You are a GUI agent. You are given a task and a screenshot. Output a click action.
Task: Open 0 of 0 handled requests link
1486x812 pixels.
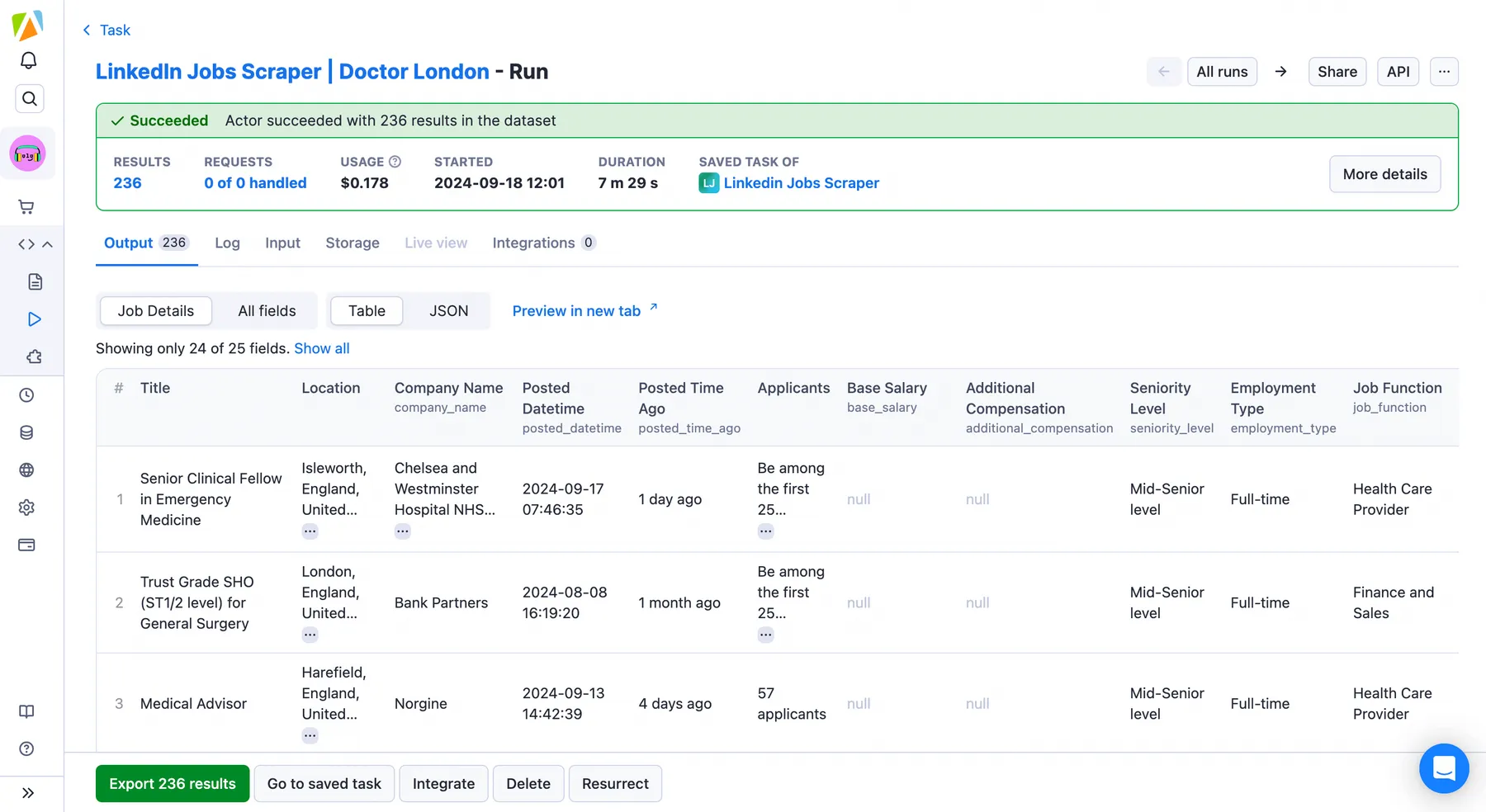coord(255,183)
